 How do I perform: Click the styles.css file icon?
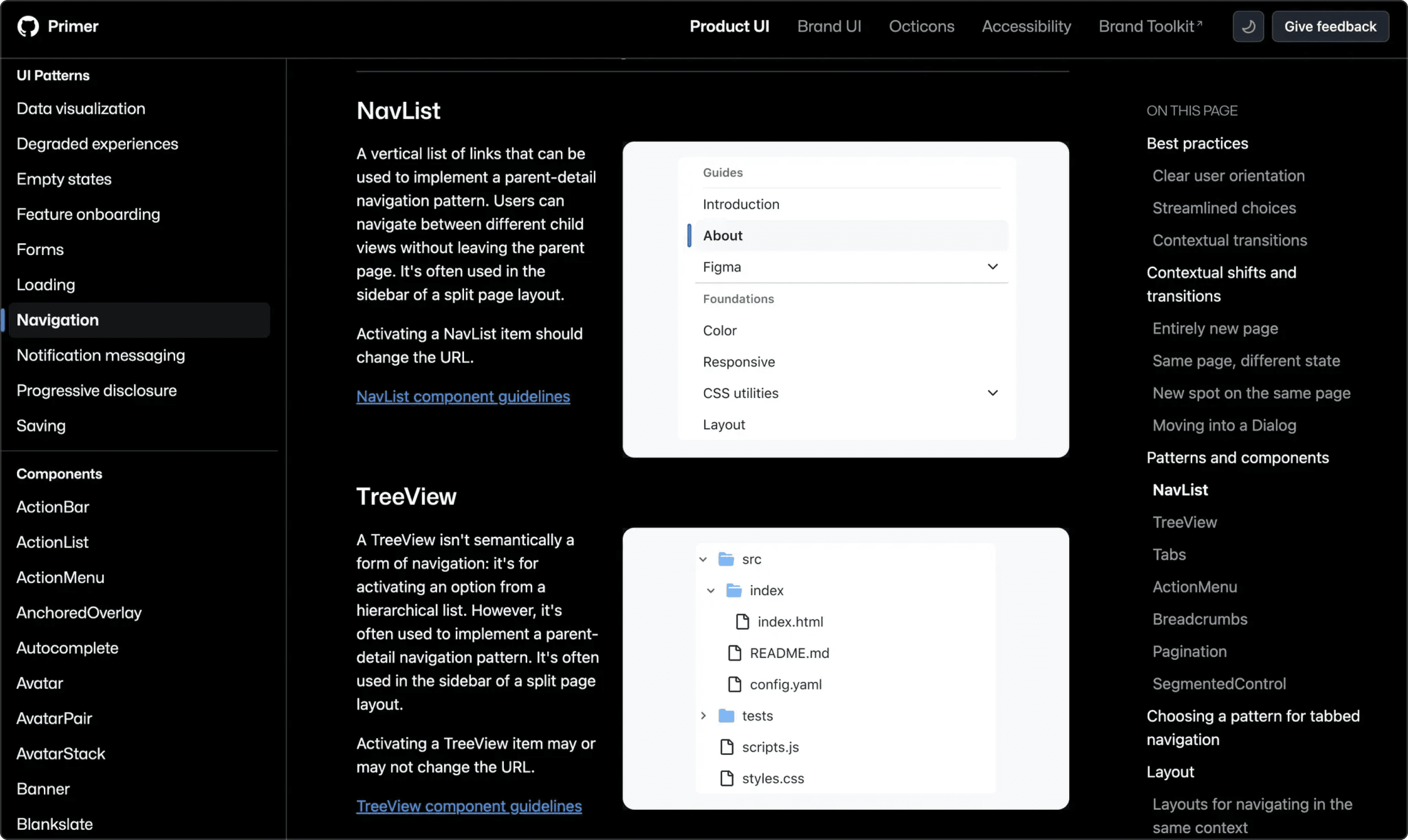click(726, 778)
